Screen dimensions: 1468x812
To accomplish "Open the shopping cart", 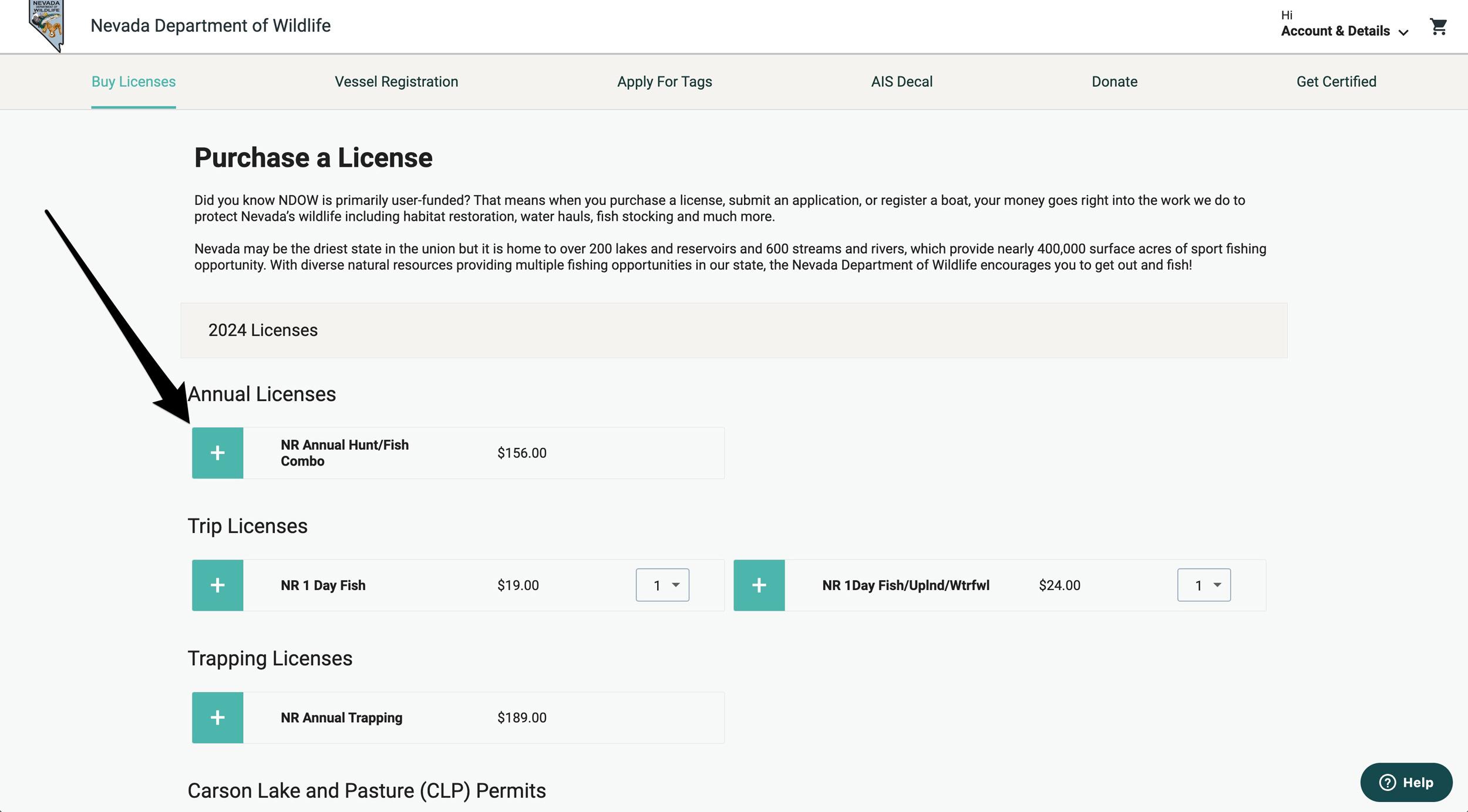I will (1439, 27).
